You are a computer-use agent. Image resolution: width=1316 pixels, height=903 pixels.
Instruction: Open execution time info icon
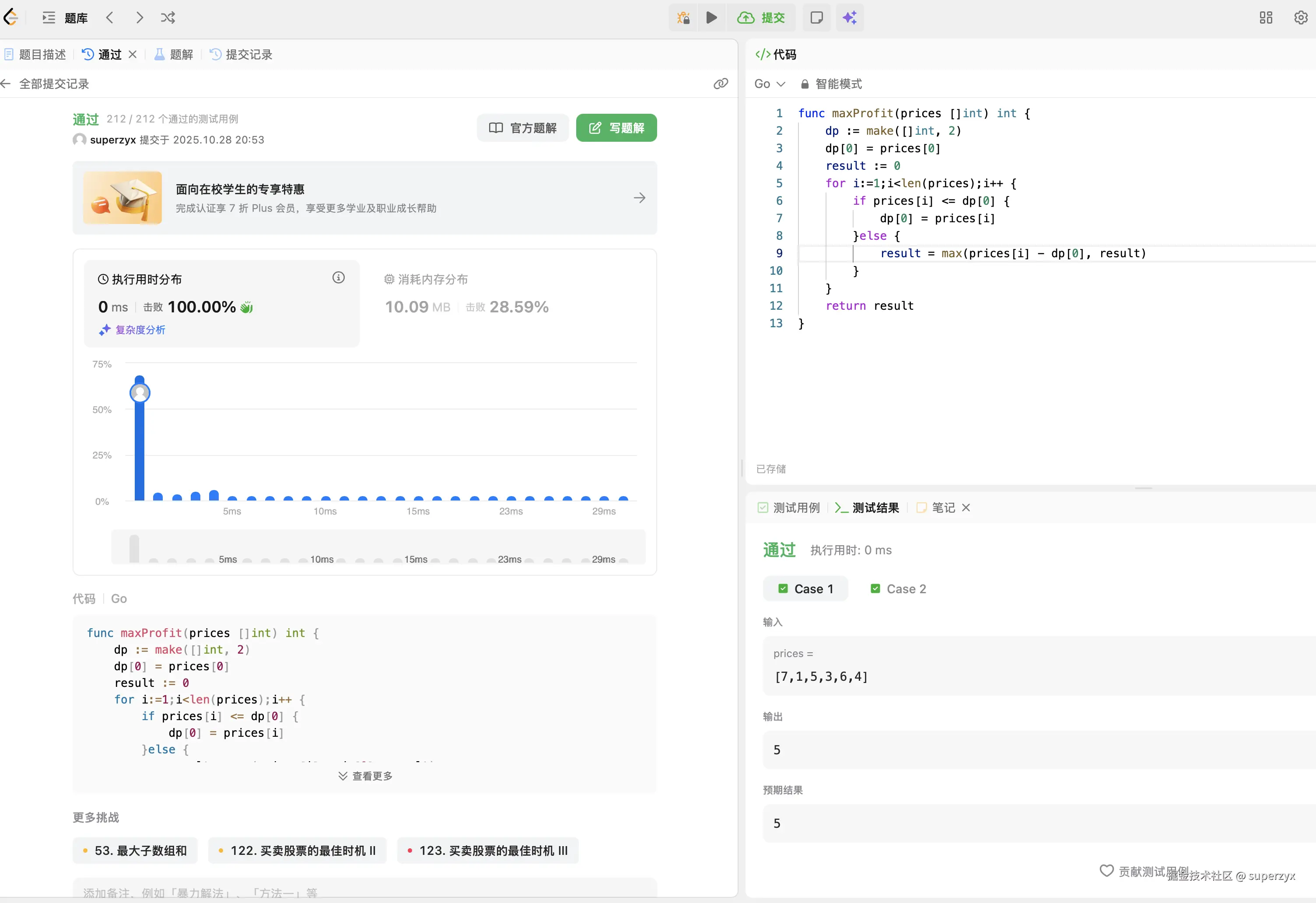[x=338, y=277]
